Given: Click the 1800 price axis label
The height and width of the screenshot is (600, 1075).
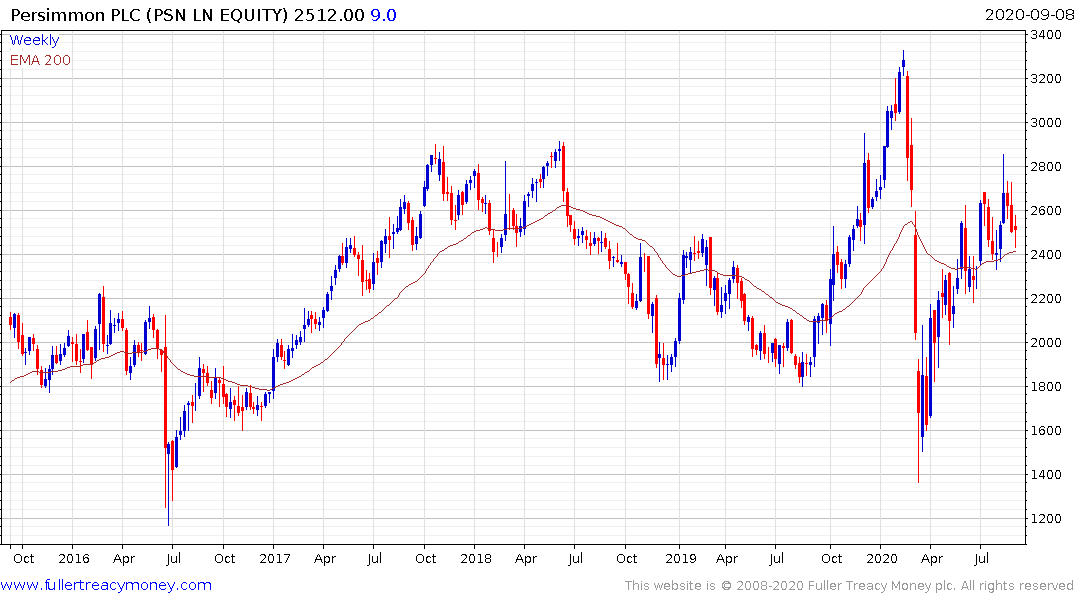Looking at the screenshot, I should pos(1046,387).
